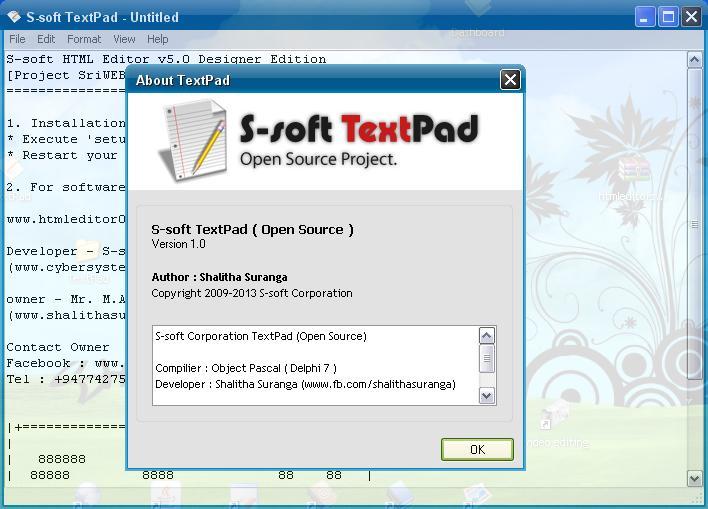The width and height of the screenshot is (708, 509).
Task: Click 'Open Source Project.' tagline in banner
Action: click(318, 159)
